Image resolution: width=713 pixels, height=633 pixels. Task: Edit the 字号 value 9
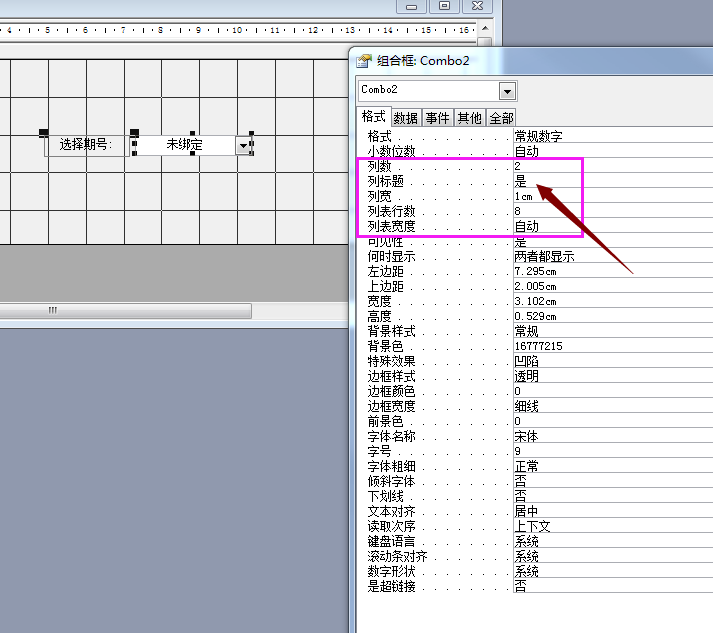point(613,451)
